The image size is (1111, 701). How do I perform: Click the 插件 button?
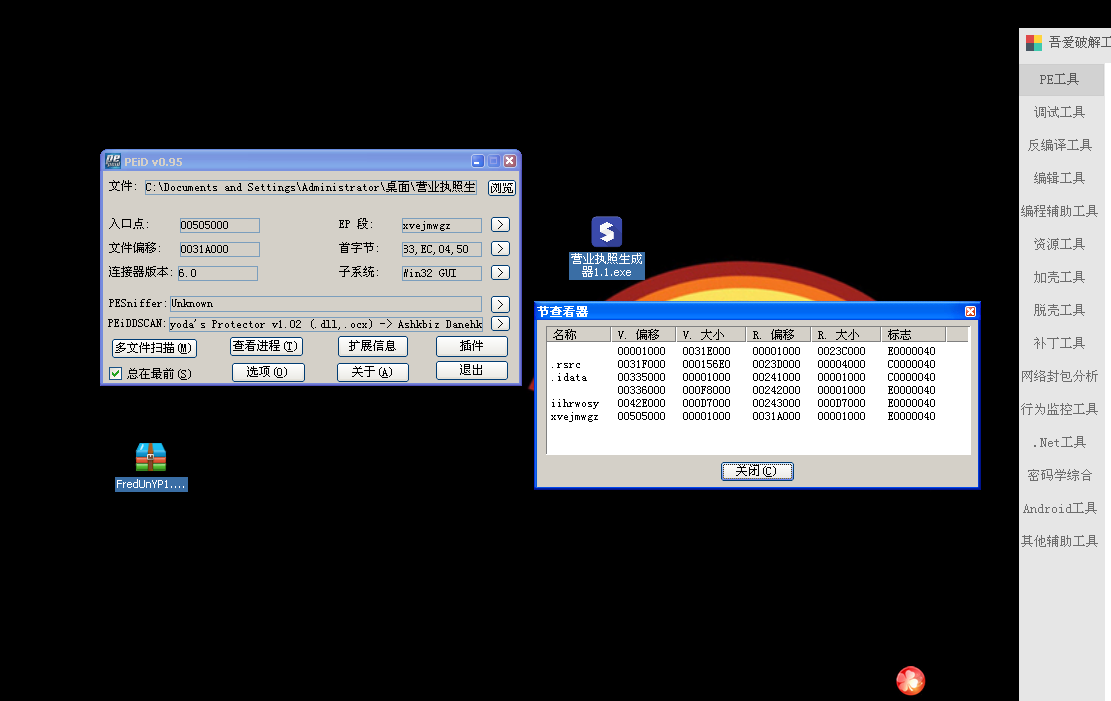472,346
